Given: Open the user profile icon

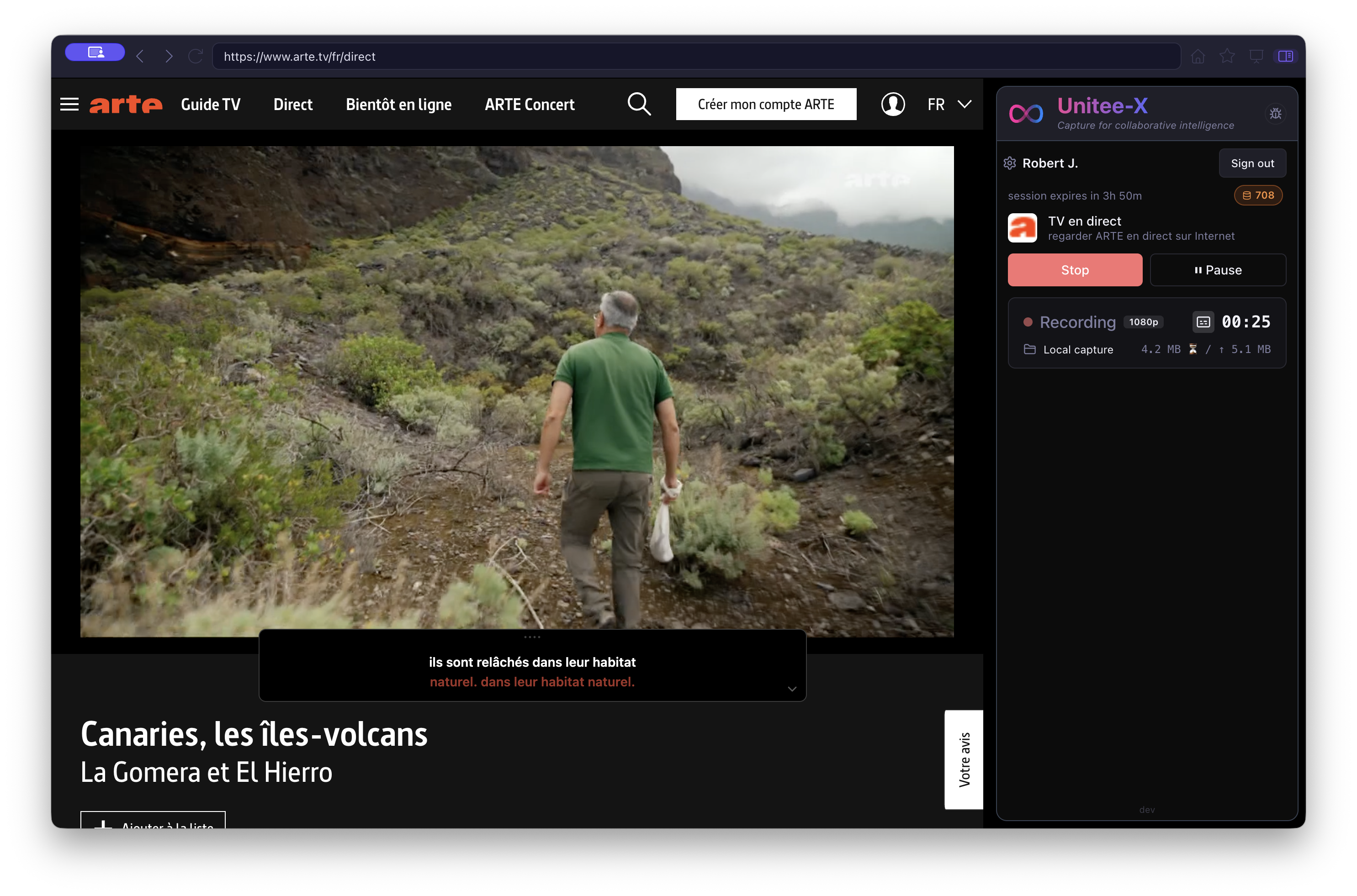Looking at the screenshot, I should click(892, 104).
